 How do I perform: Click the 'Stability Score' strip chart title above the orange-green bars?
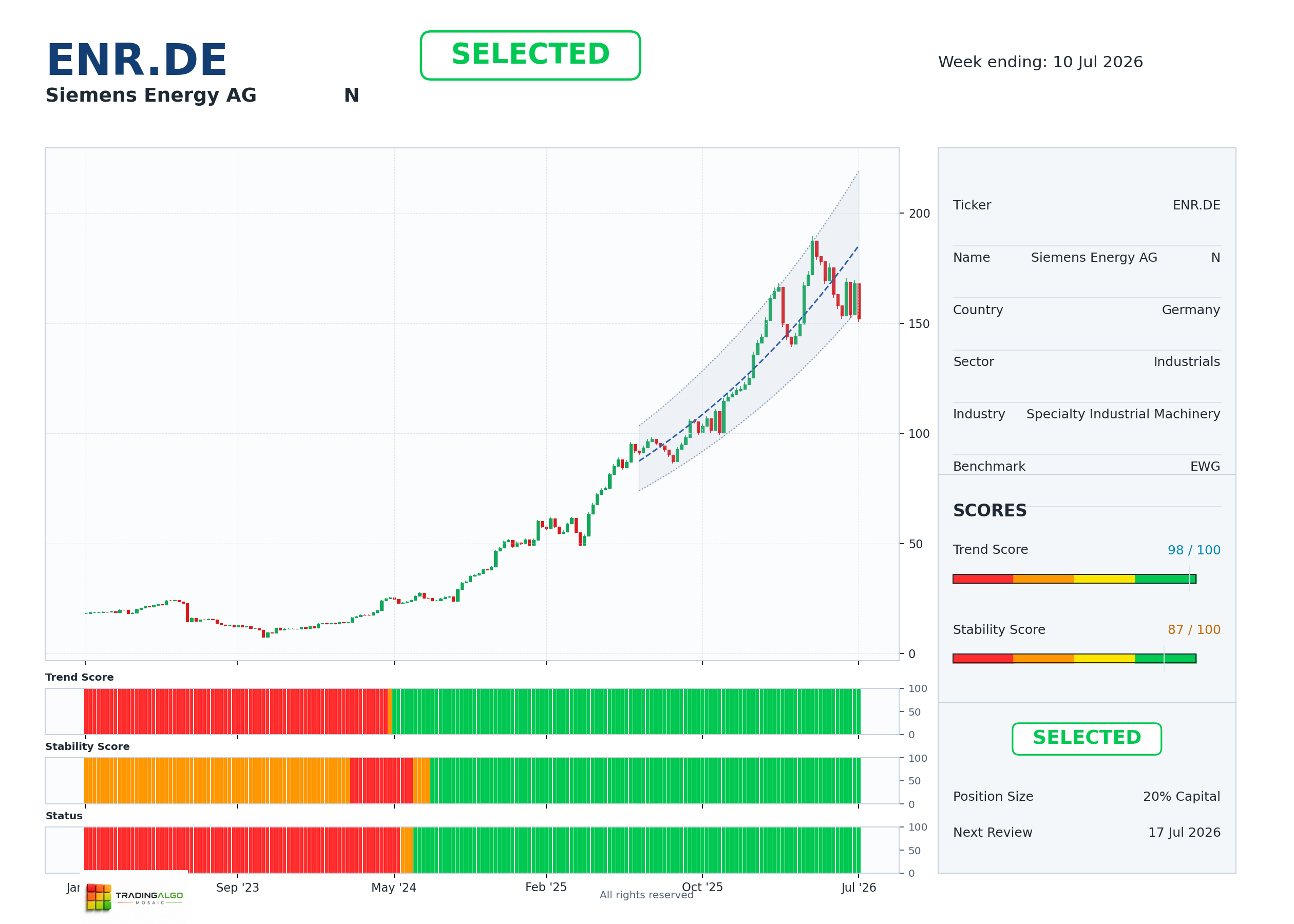coord(87,746)
